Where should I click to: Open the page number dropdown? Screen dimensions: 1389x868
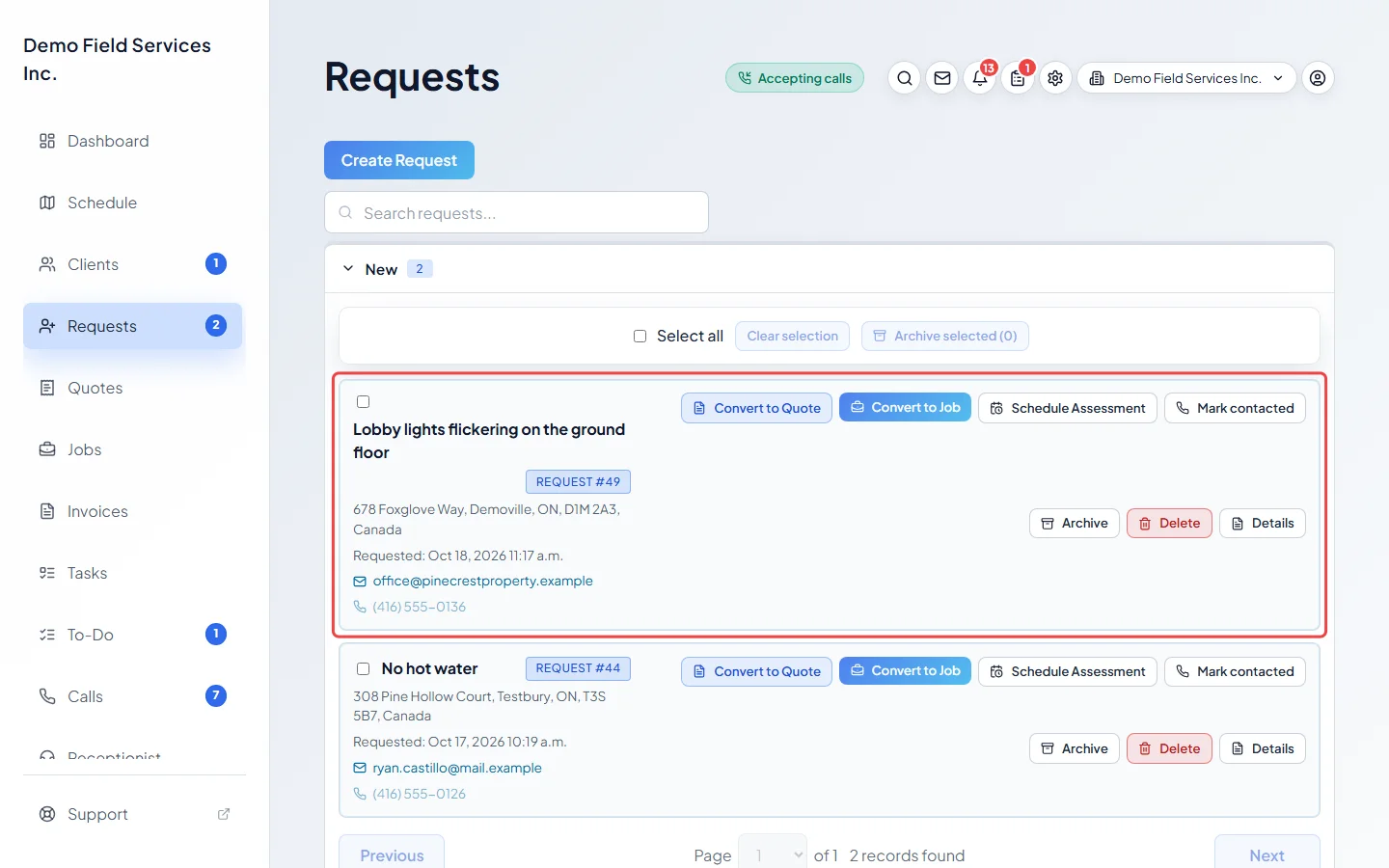[x=773, y=855]
